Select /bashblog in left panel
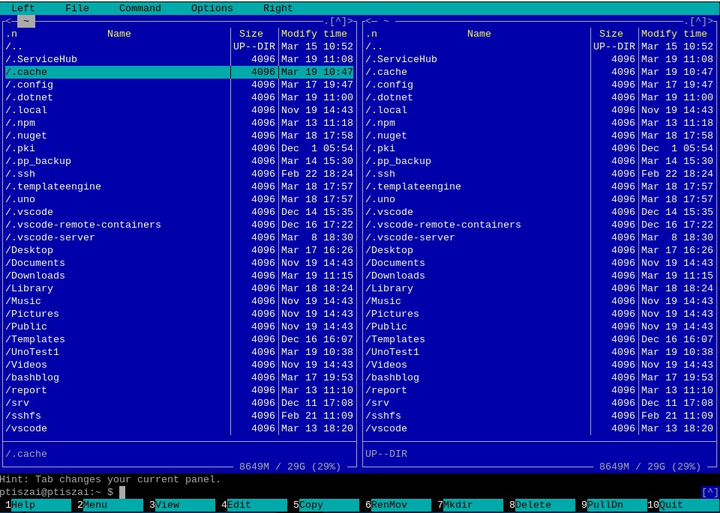 179,378
